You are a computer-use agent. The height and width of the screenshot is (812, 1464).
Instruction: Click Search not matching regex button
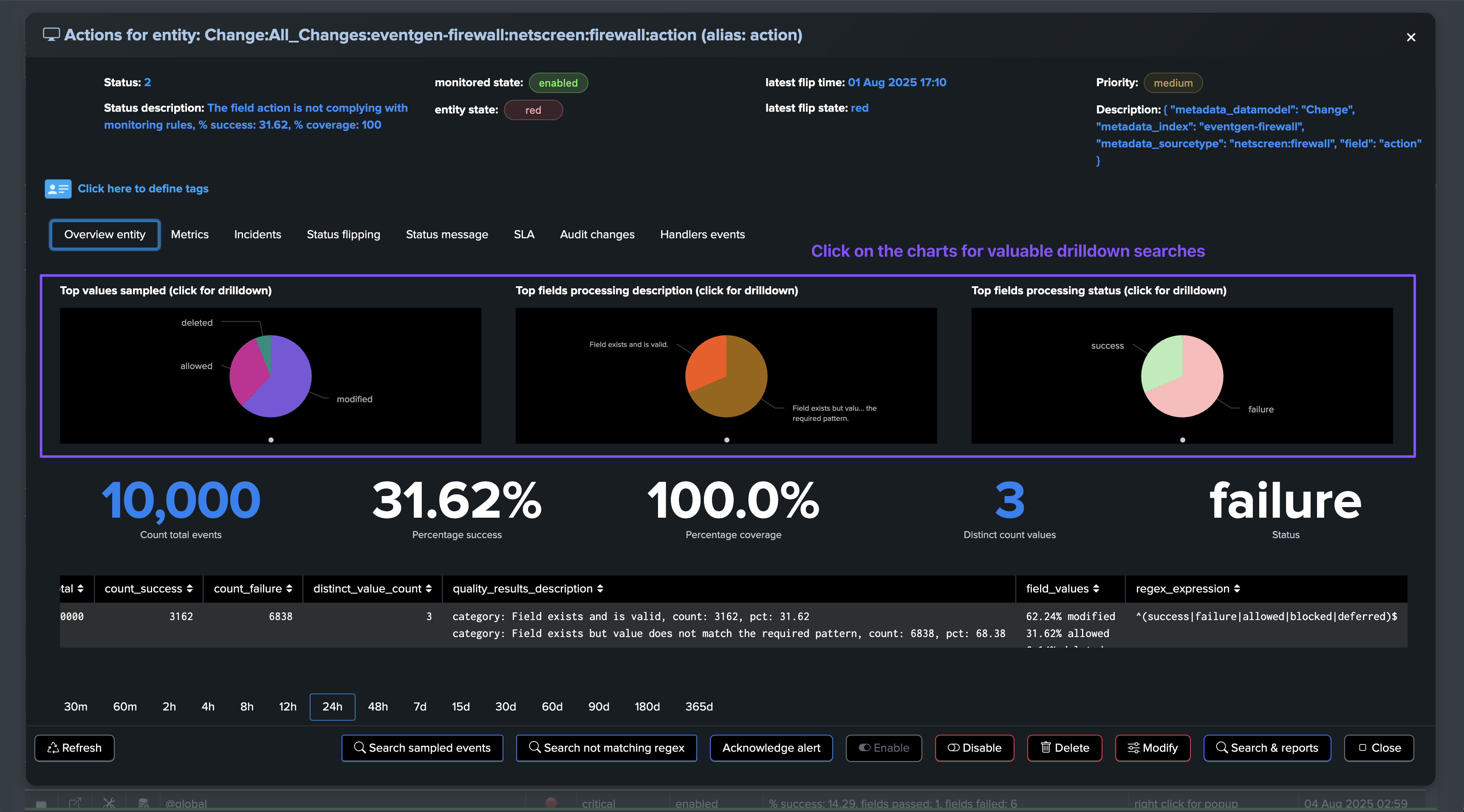pyautogui.click(x=606, y=748)
